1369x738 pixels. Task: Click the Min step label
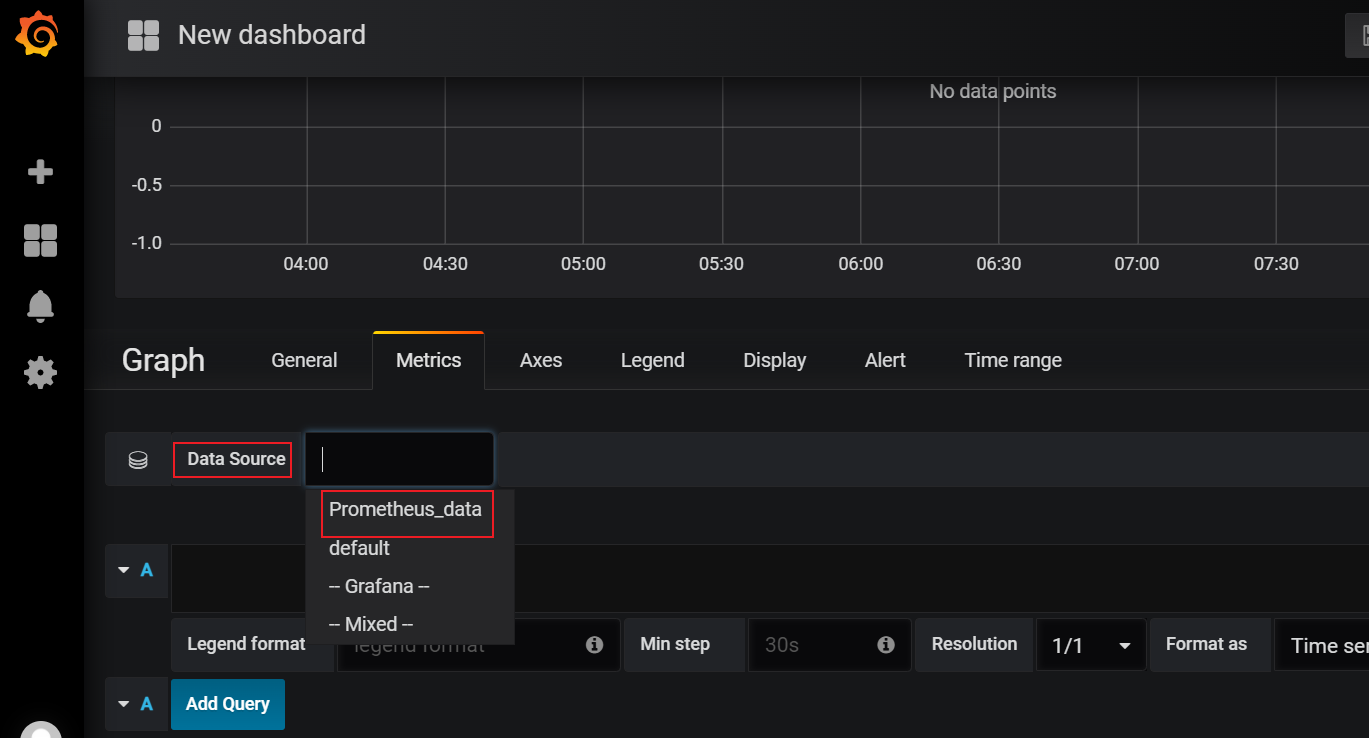[675, 644]
